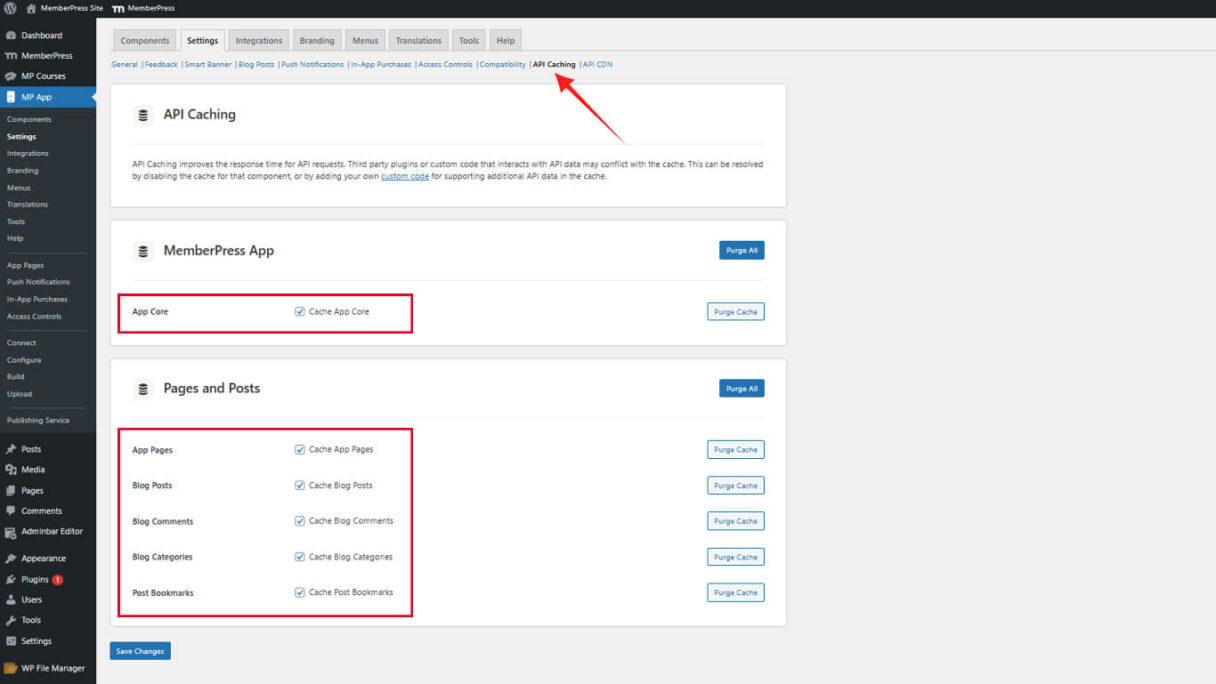The height and width of the screenshot is (684, 1216).
Task: Open WP File Manager from the sidebar icon
Action: point(9,668)
